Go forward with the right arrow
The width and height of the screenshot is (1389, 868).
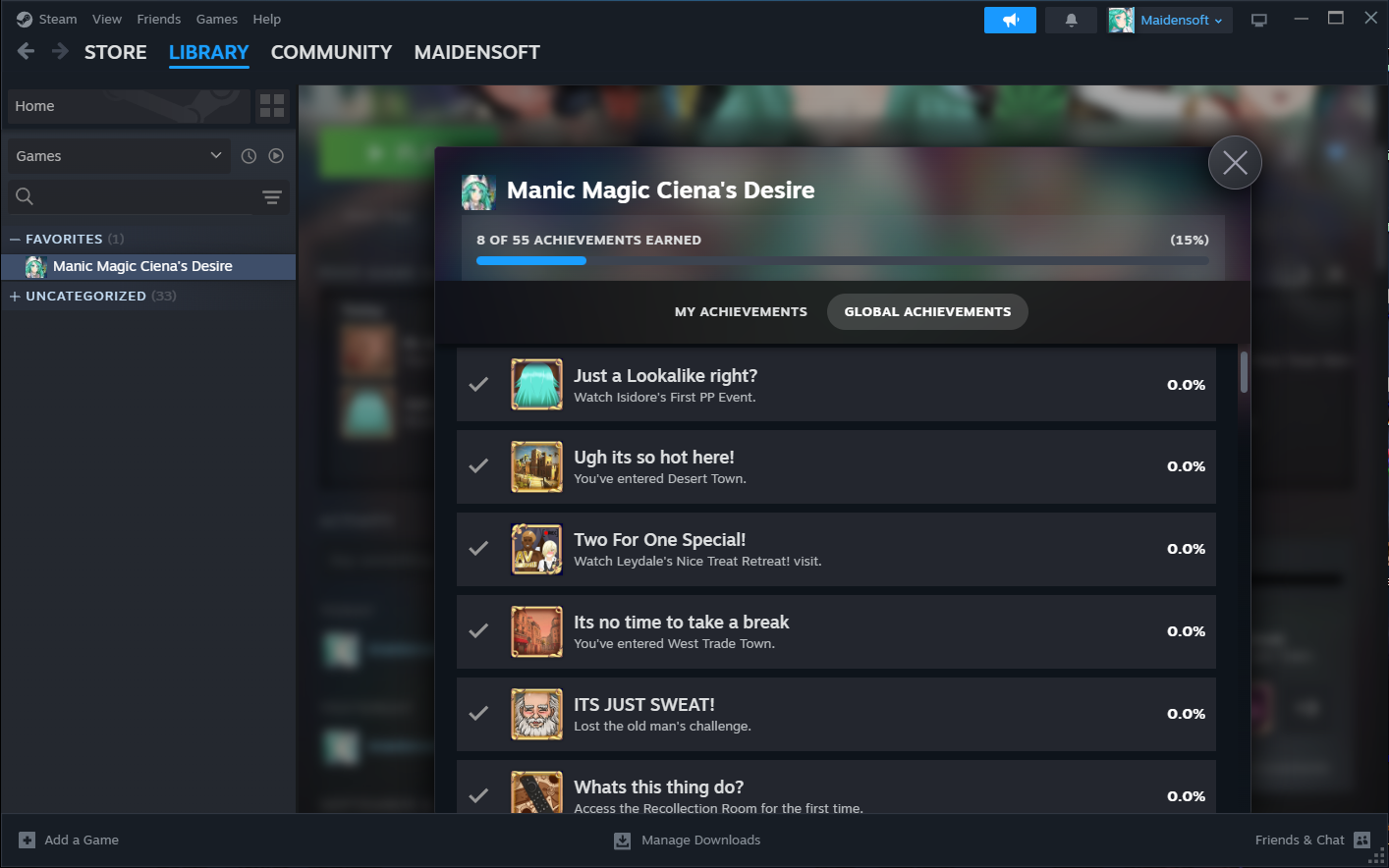(x=60, y=51)
